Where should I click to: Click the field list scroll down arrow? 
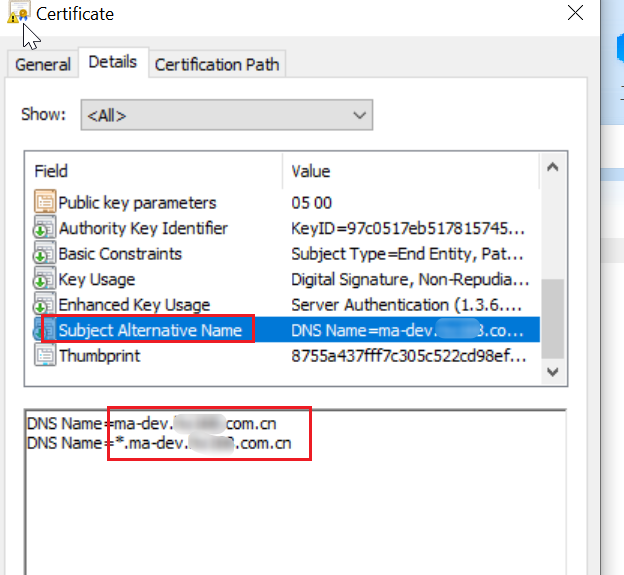pyautogui.click(x=552, y=372)
